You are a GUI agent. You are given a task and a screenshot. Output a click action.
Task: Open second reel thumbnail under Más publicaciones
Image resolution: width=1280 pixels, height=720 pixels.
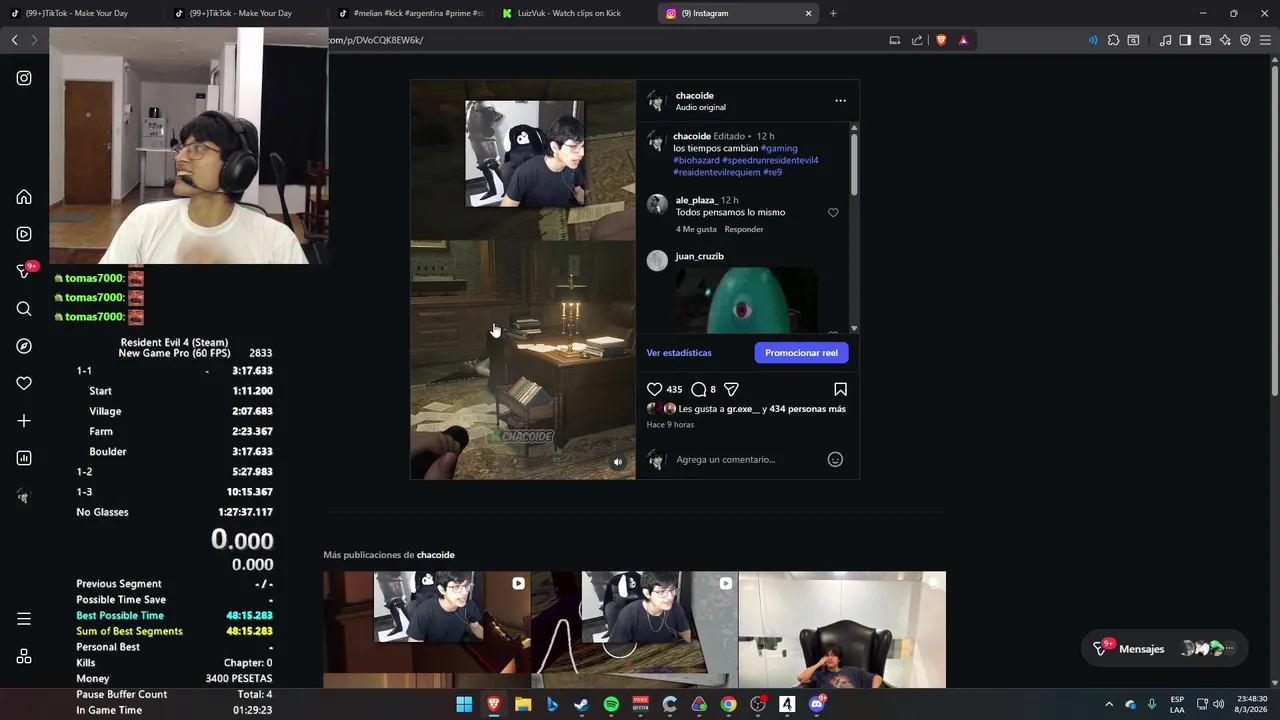(x=634, y=629)
